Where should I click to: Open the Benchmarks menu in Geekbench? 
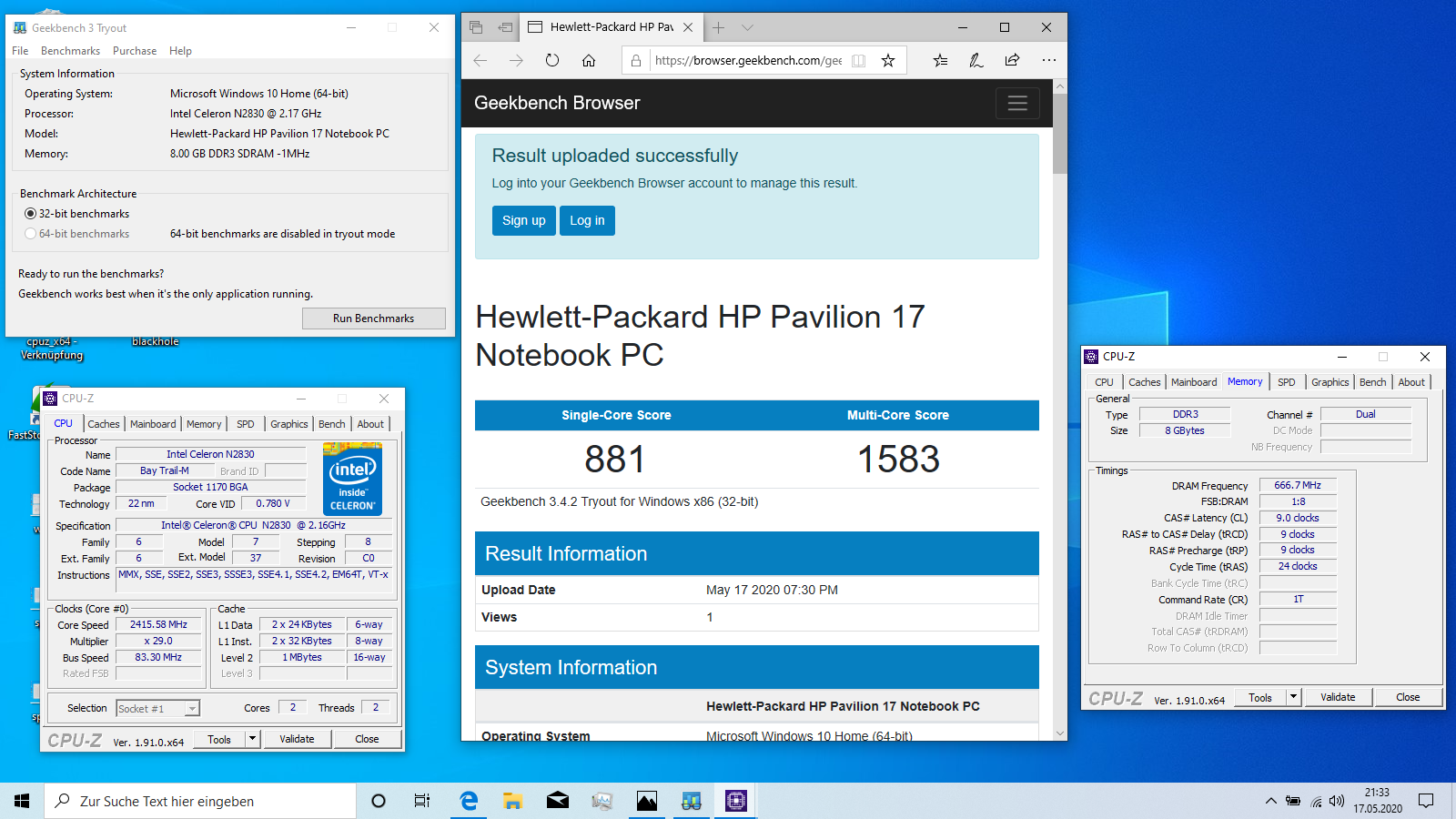click(x=70, y=51)
